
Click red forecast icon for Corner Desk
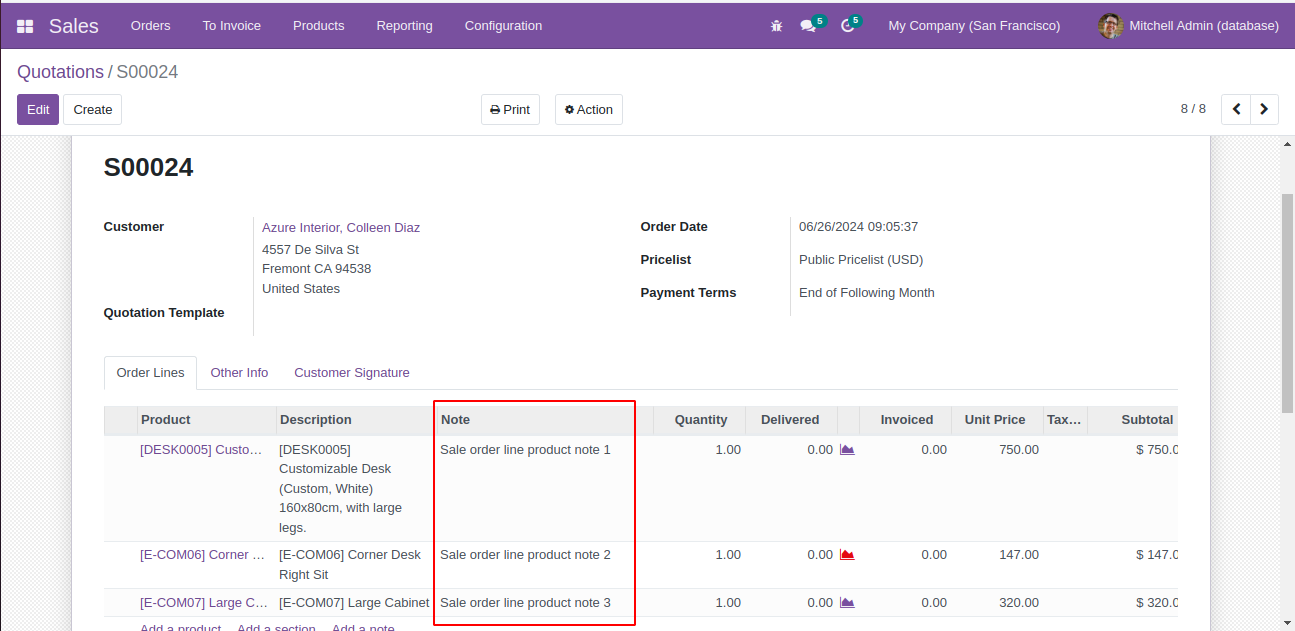point(847,555)
